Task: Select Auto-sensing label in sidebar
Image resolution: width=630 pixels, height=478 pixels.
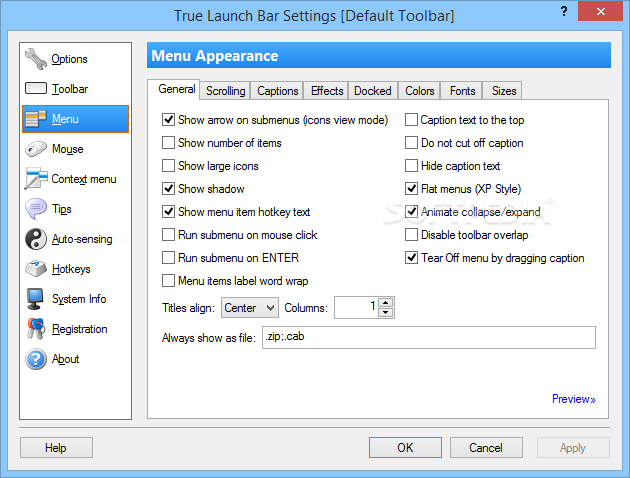Action: pyautogui.click(x=82, y=239)
